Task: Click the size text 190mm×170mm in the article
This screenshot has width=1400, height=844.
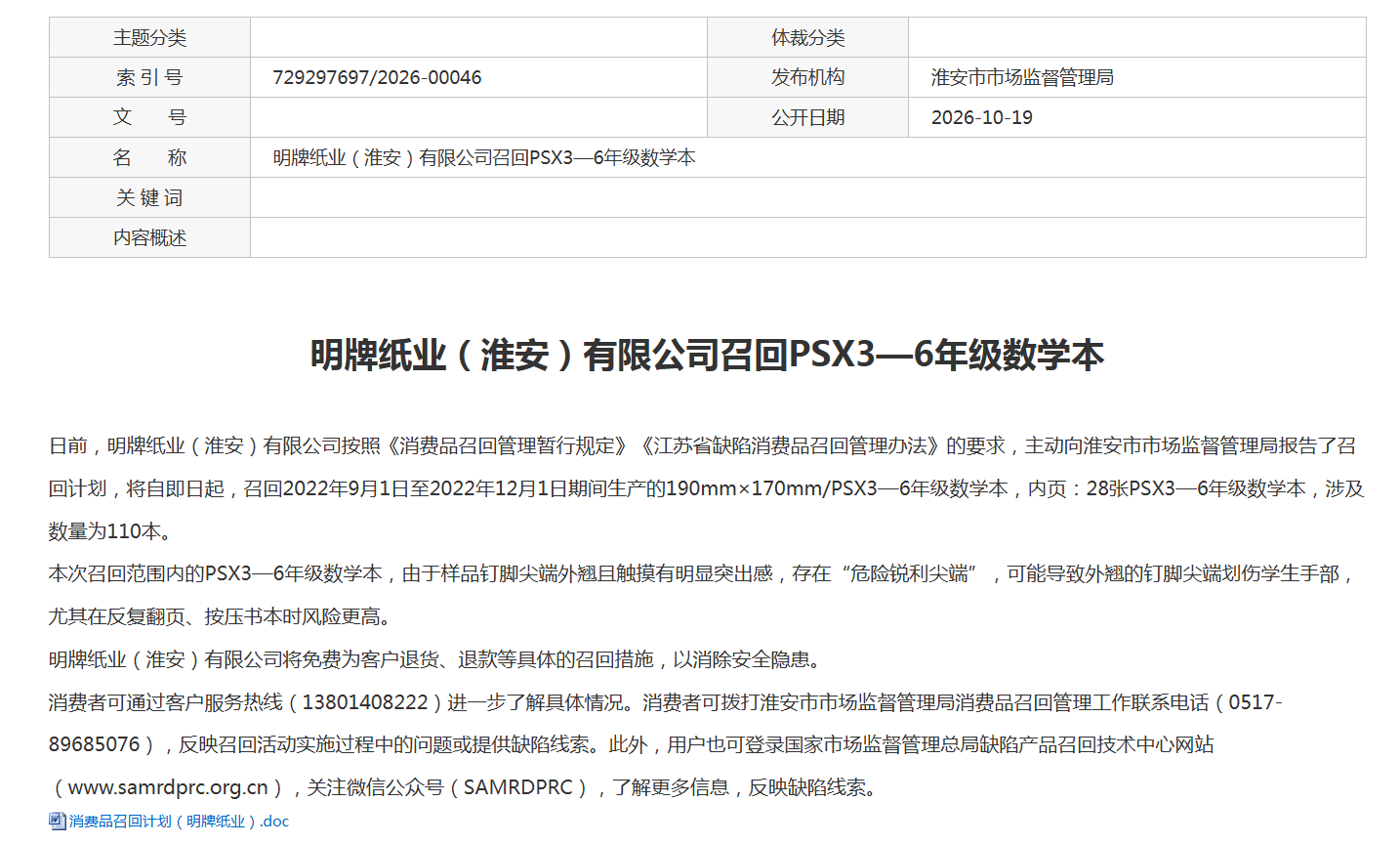Action: 745,488
